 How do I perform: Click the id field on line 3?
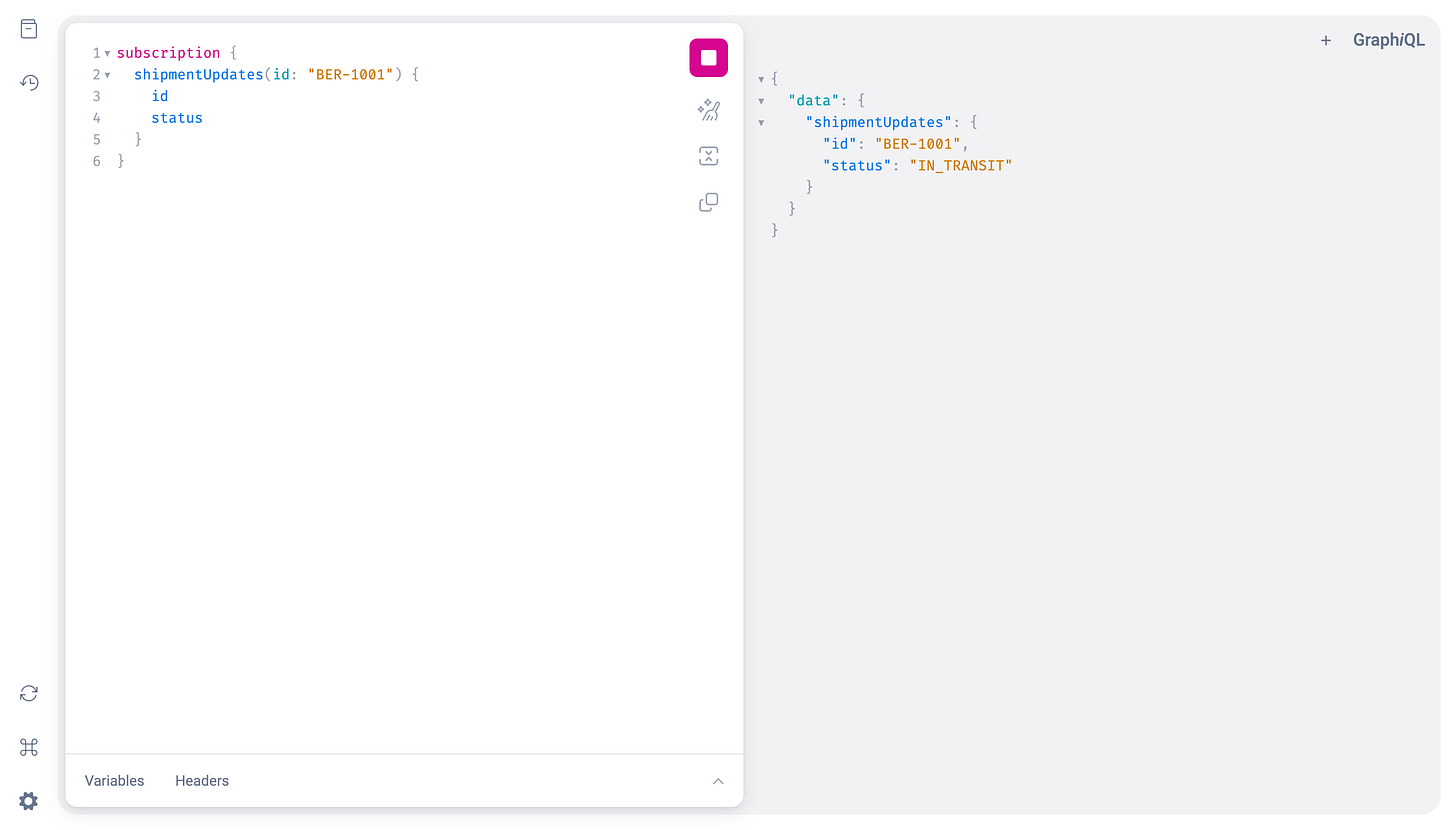point(160,97)
